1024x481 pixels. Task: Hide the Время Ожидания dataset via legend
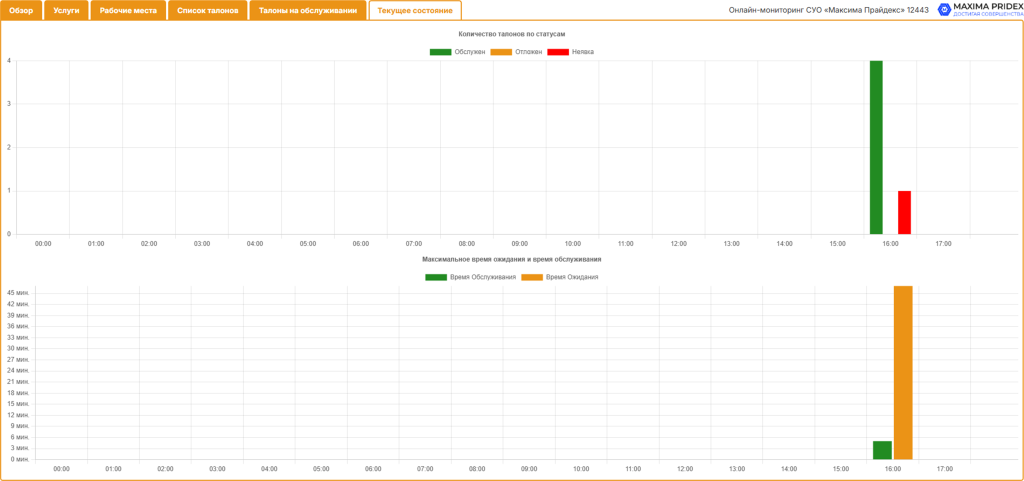pyautogui.click(x=532, y=277)
